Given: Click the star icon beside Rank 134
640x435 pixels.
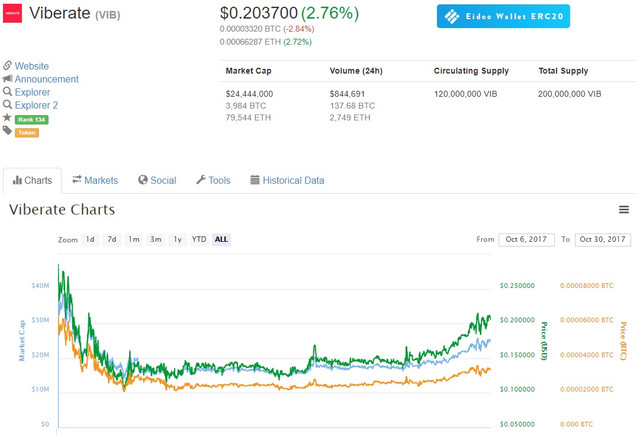Looking at the screenshot, I should pos(7,118).
